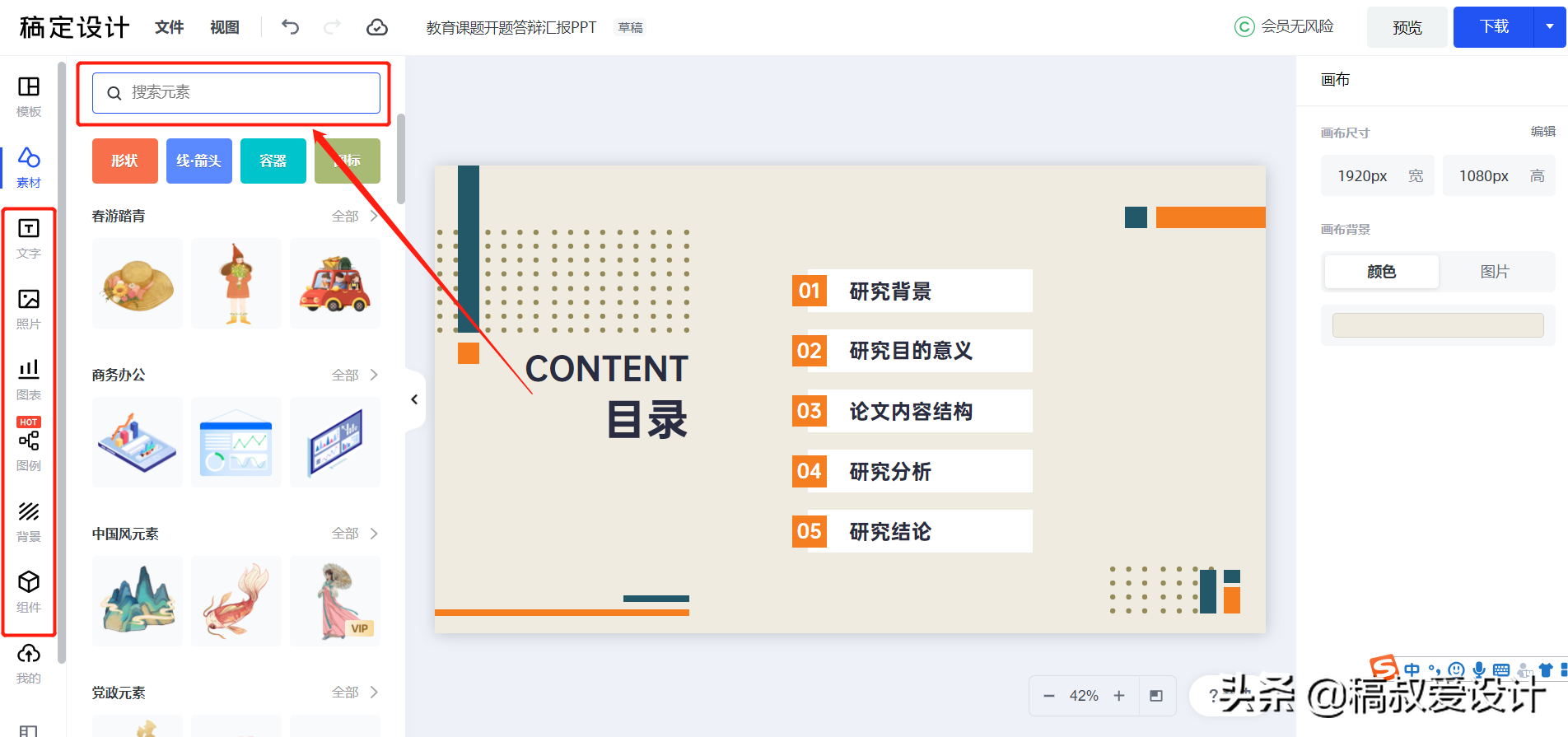Click the Sogou microphone voice input icon

tap(1479, 669)
